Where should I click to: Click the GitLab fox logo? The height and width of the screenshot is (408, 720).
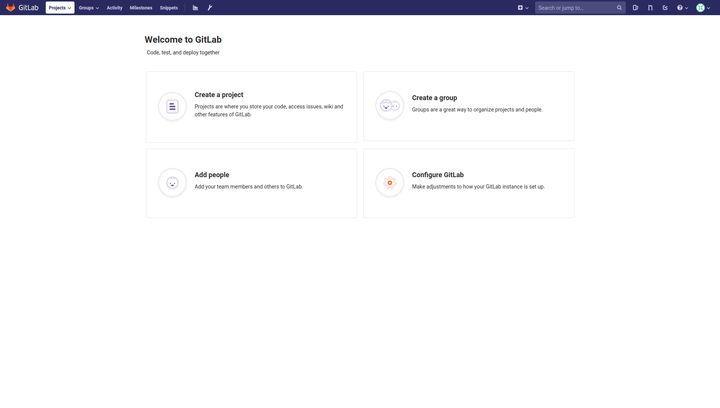coord(11,8)
